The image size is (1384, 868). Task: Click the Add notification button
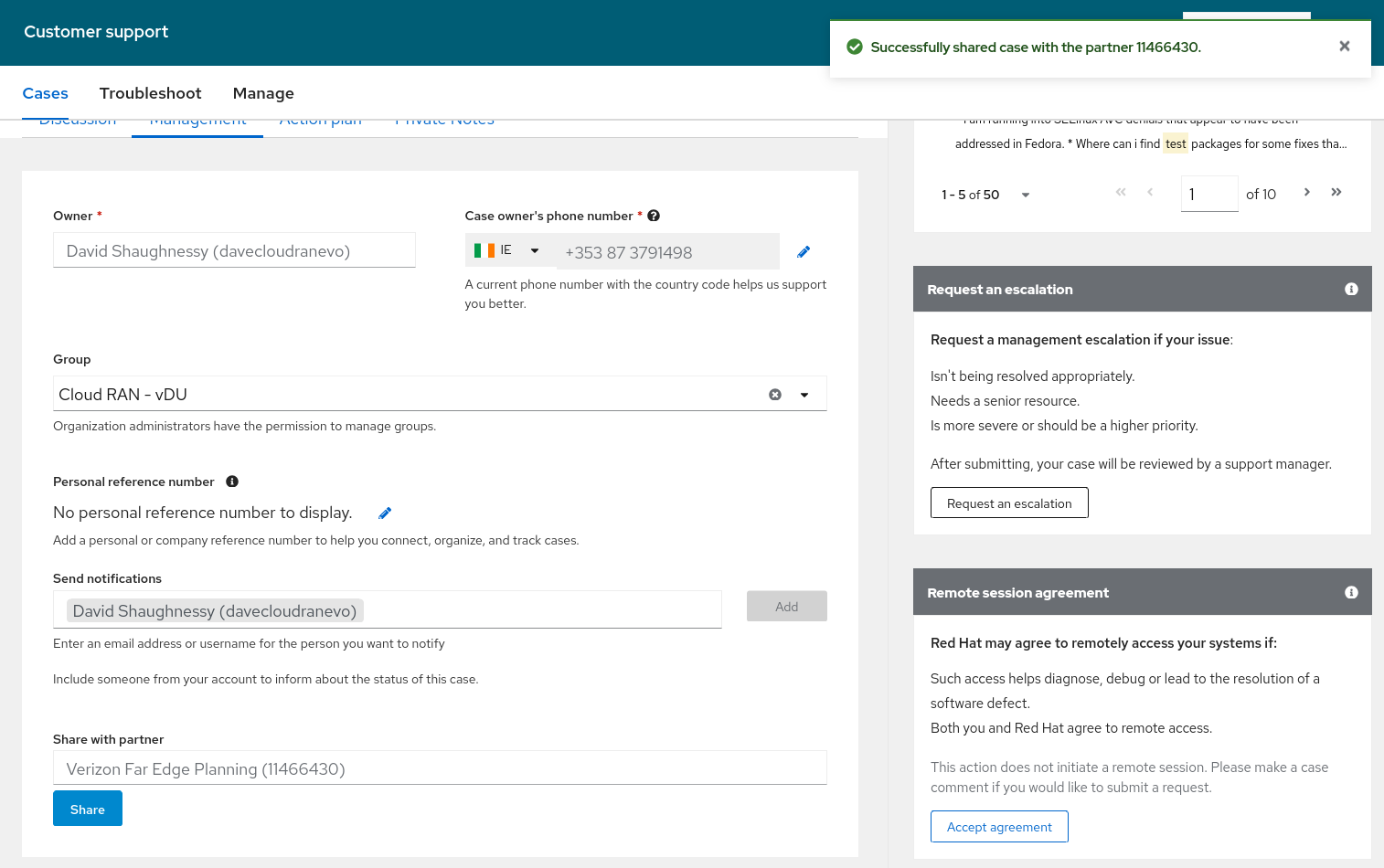pyautogui.click(x=787, y=607)
